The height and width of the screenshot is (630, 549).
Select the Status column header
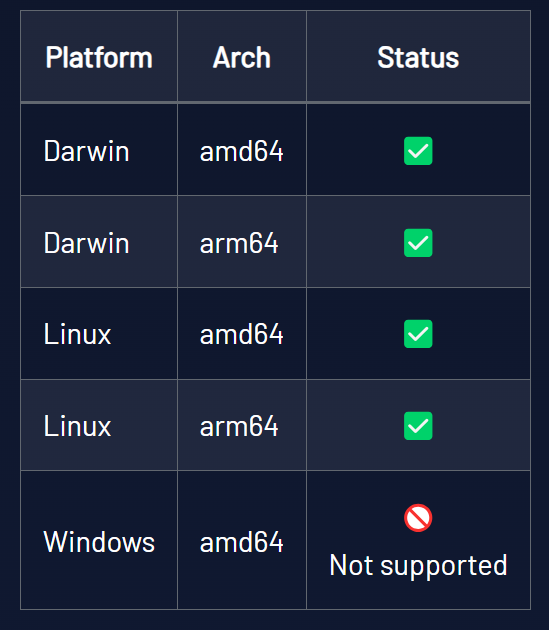pos(418,57)
